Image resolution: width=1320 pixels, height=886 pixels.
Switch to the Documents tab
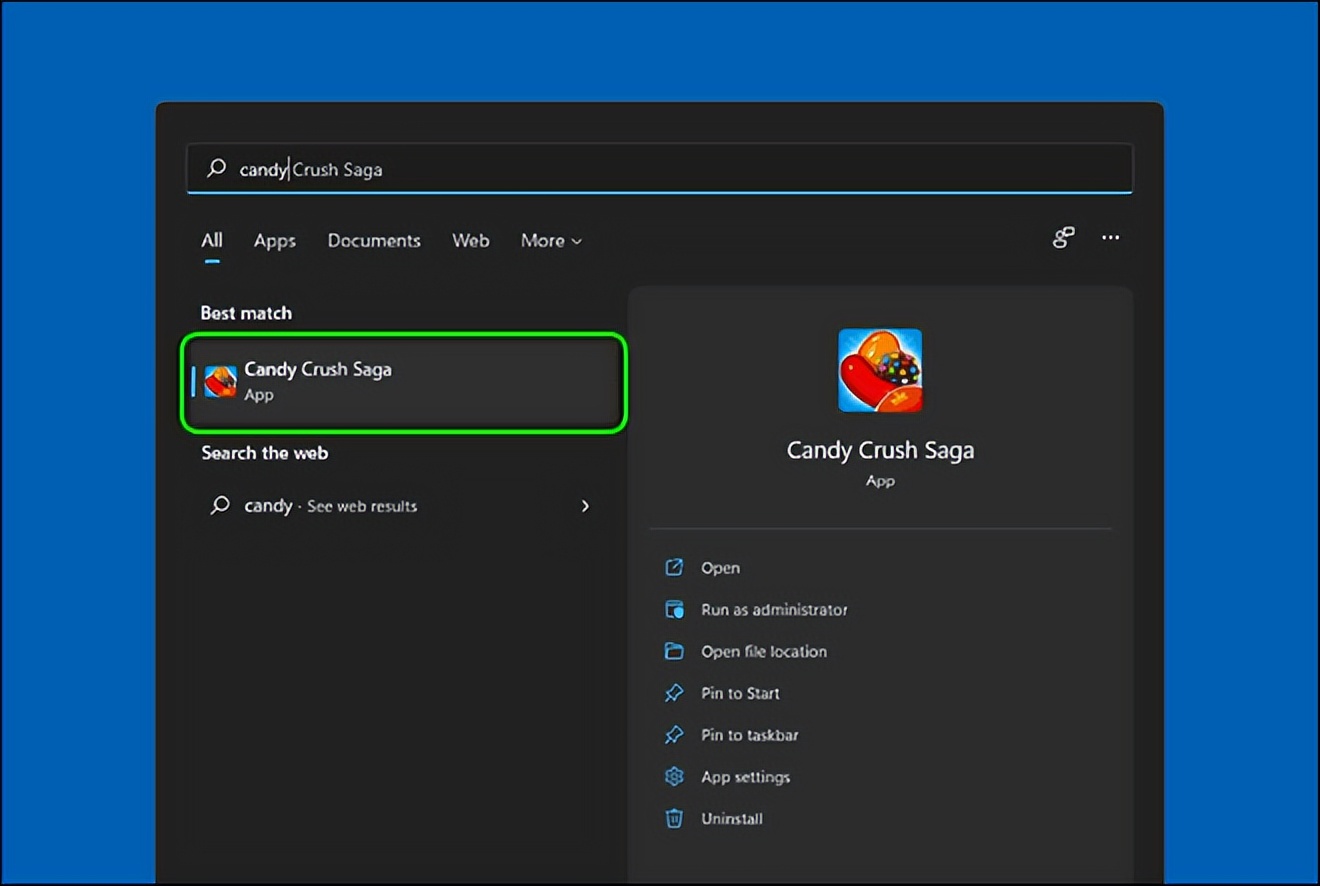374,241
